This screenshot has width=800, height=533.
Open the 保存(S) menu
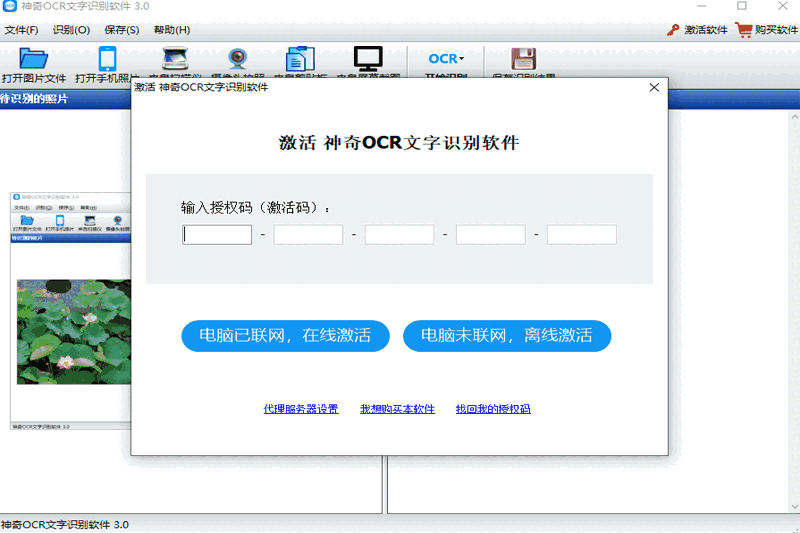point(121,30)
